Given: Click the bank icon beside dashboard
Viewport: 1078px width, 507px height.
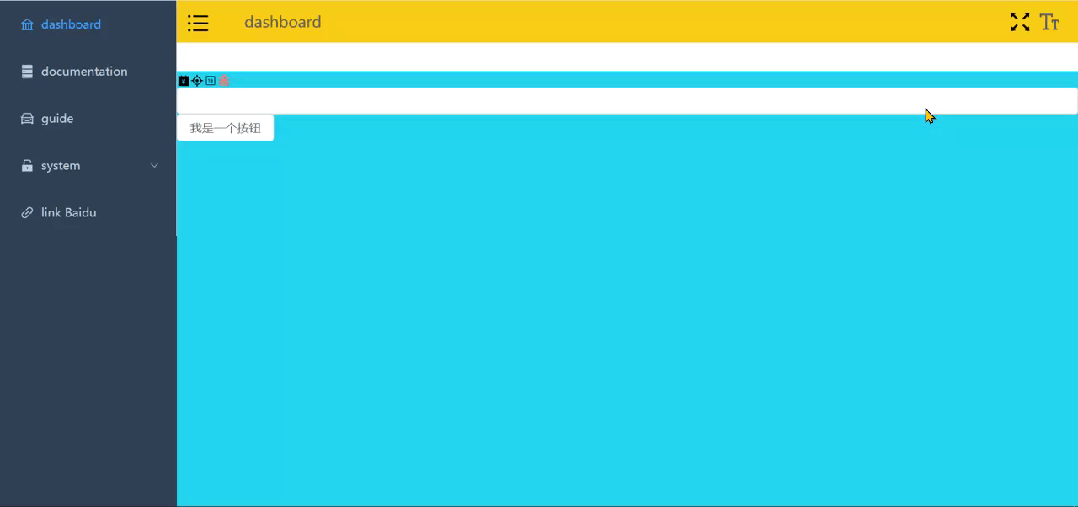Looking at the screenshot, I should (27, 25).
